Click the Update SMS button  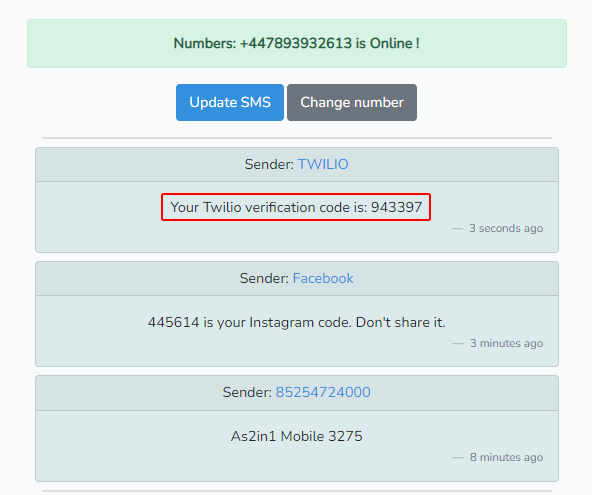pyautogui.click(x=230, y=102)
